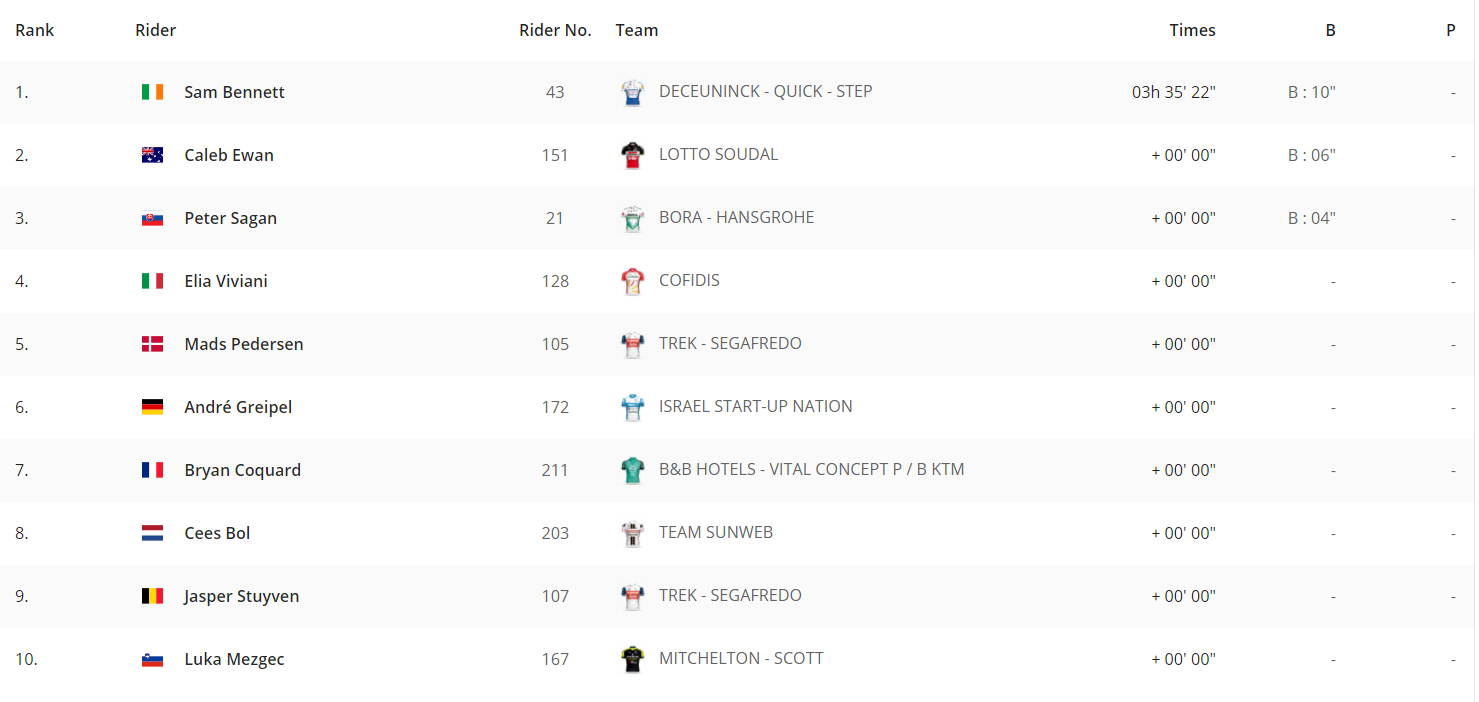Click the Danish flag beside Mads Pedersen
This screenshot has width=1479, height=702.
click(x=152, y=344)
